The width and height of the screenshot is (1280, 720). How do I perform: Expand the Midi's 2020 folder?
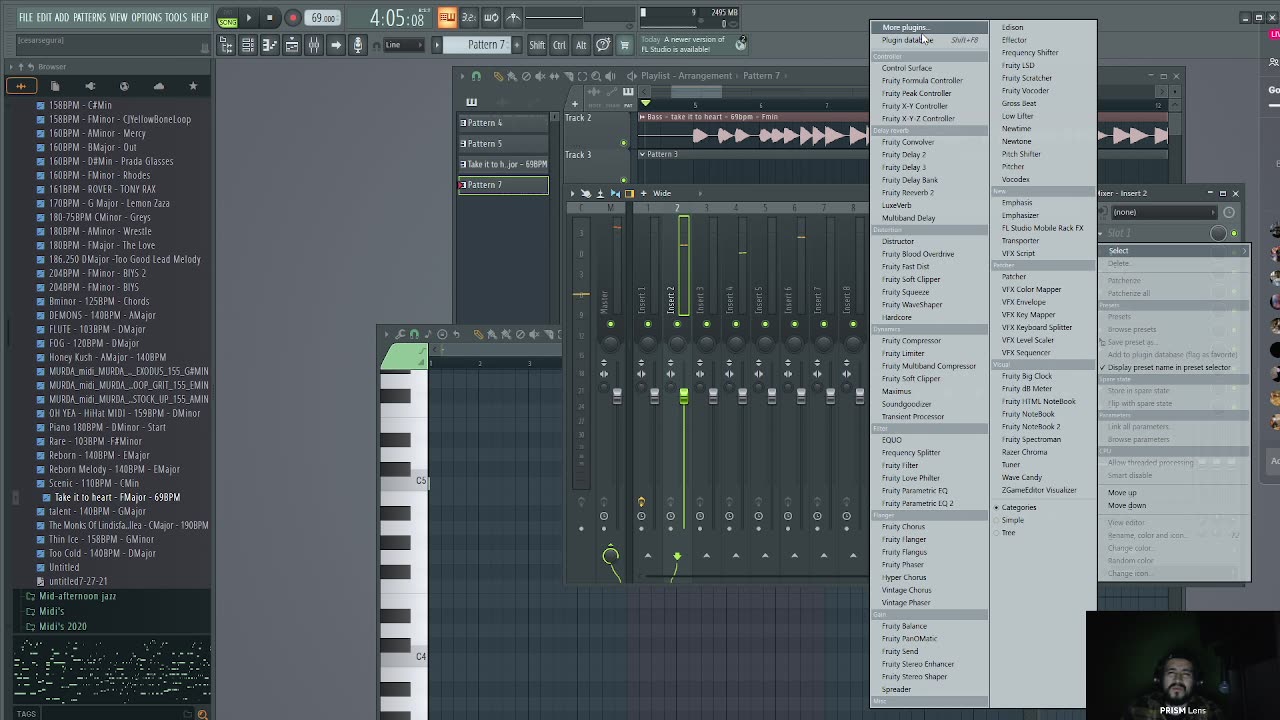62,626
